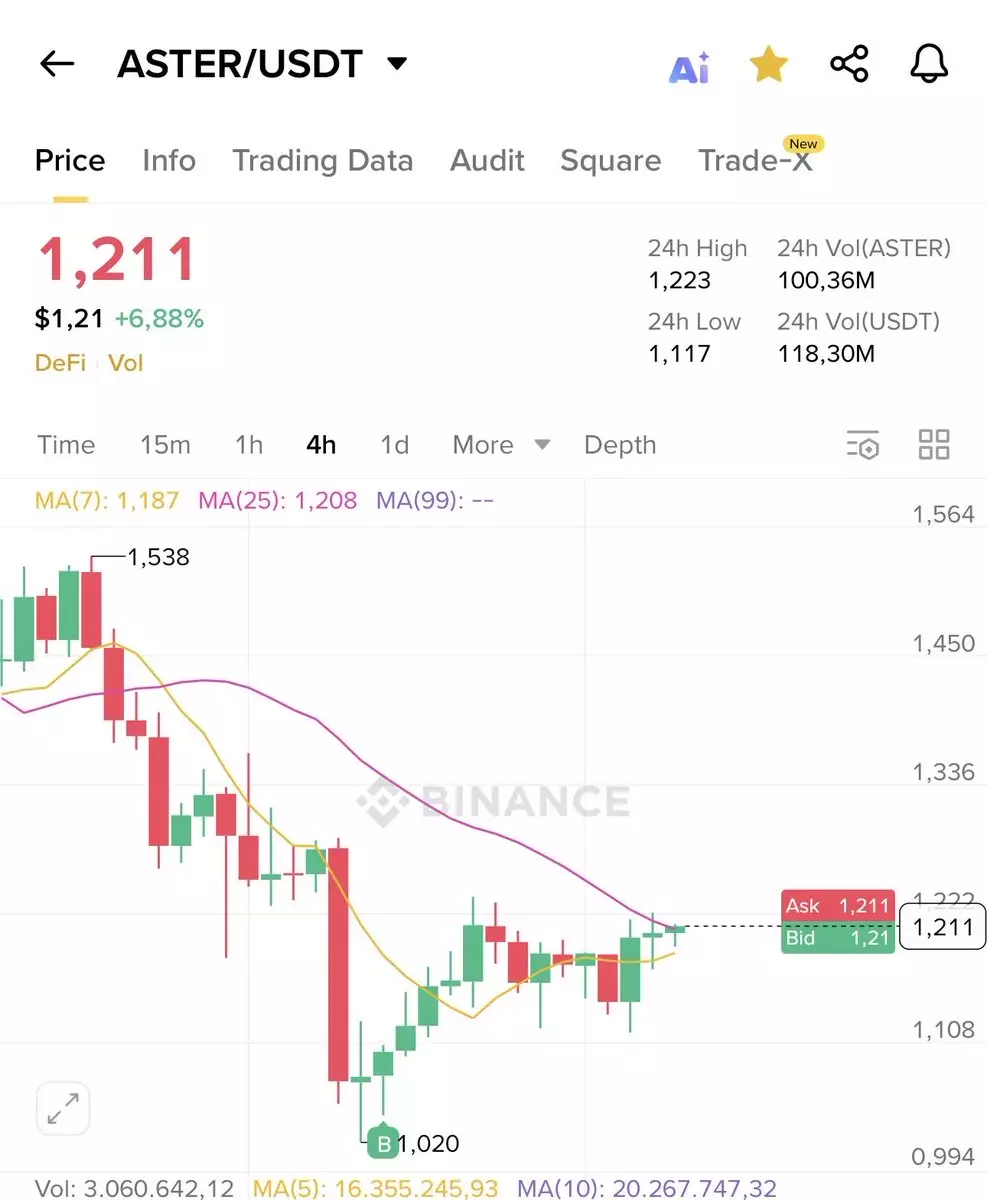Image resolution: width=987 pixels, height=1200 pixels.
Task: Open the Trading Data tab
Action: [322, 161]
